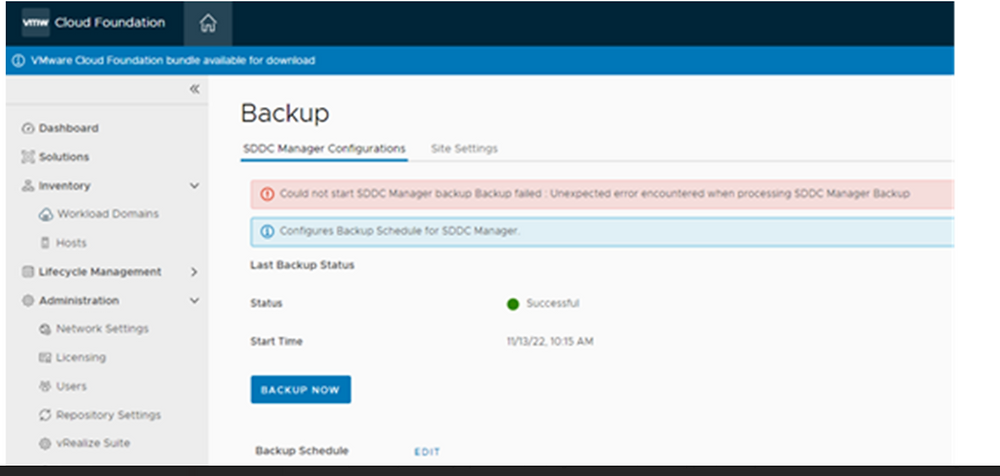The width and height of the screenshot is (1000, 476).
Task: Click the Licensing icon
Action: (x=45, y=358)
